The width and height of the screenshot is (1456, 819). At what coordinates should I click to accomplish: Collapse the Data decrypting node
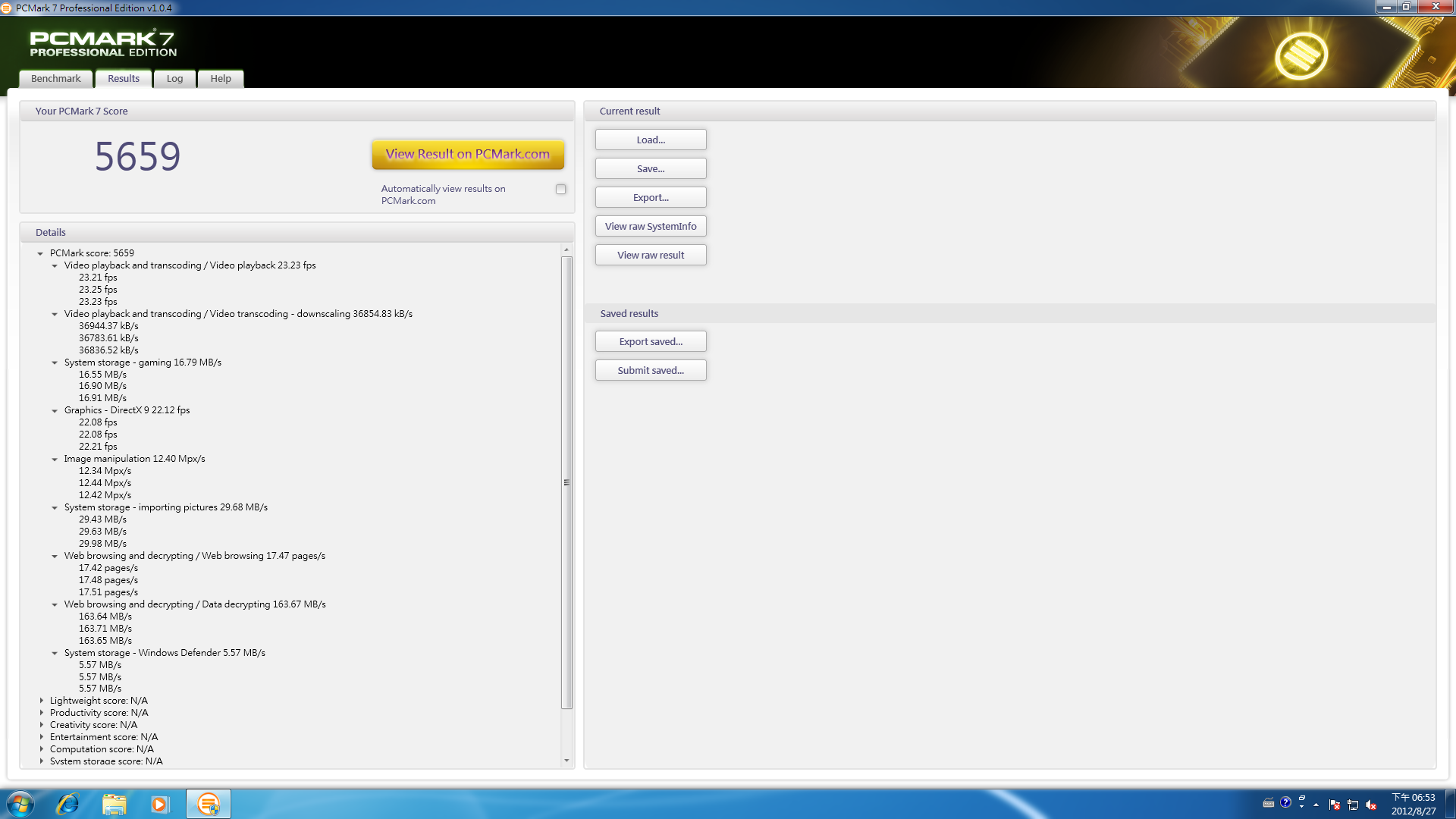(x=55, y=604)
